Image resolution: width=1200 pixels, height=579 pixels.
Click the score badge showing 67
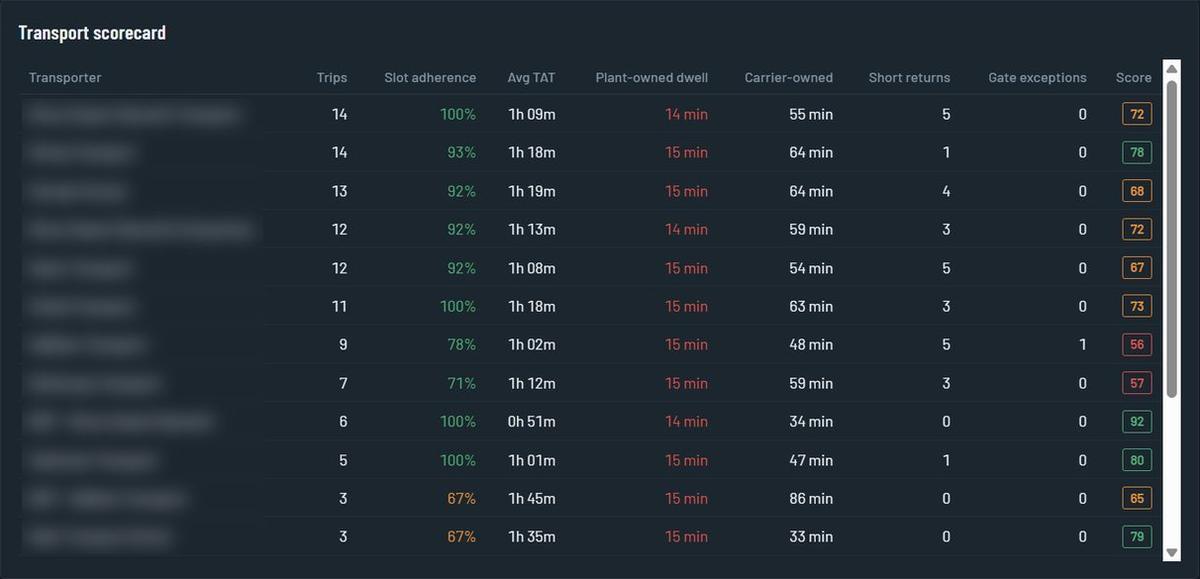tap(1137, 268)
